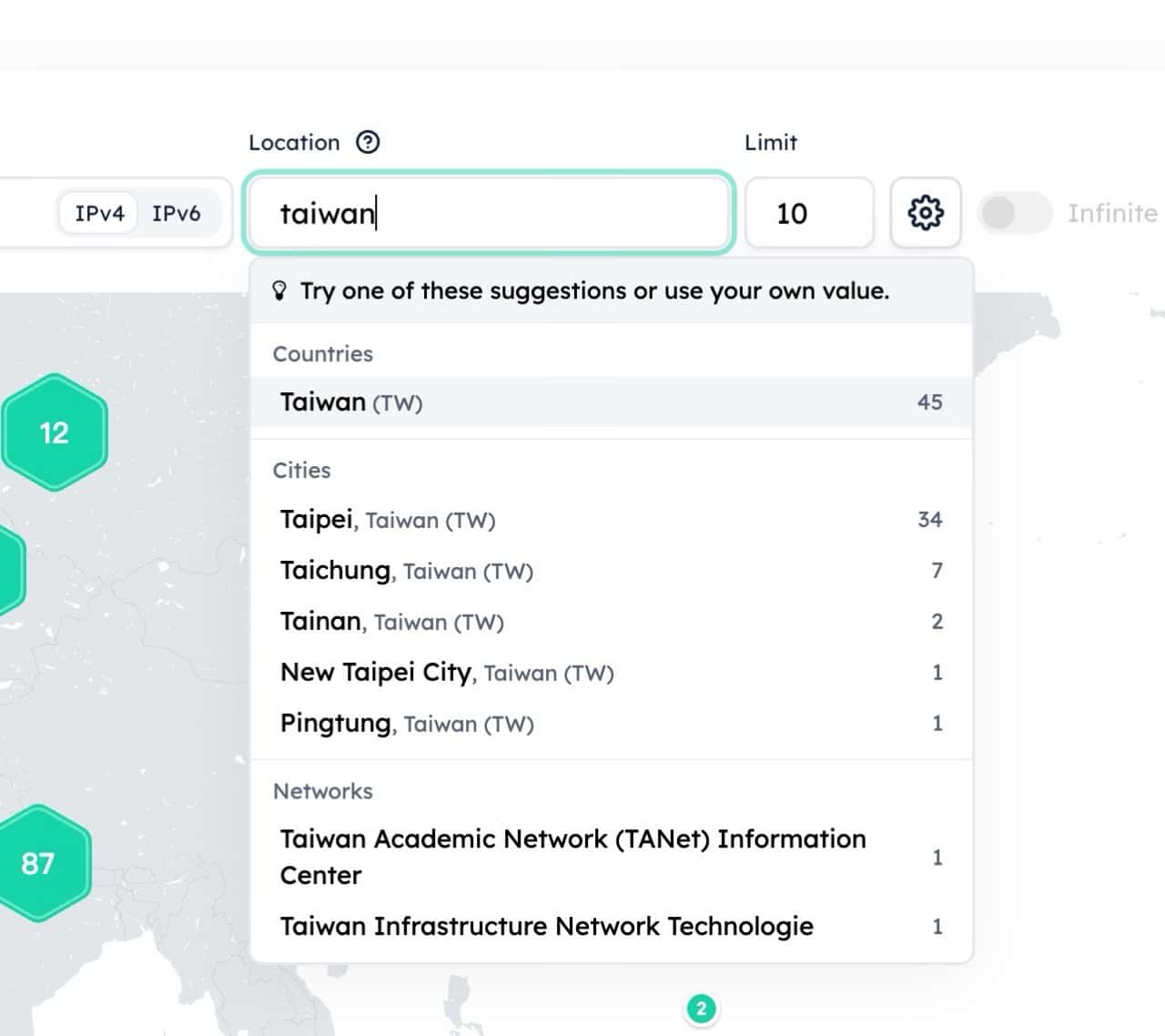Click the hexagon map cluster labeled 12
Image resolution: width=1165 pixels, height=1036 pixels.
[55, 432]
